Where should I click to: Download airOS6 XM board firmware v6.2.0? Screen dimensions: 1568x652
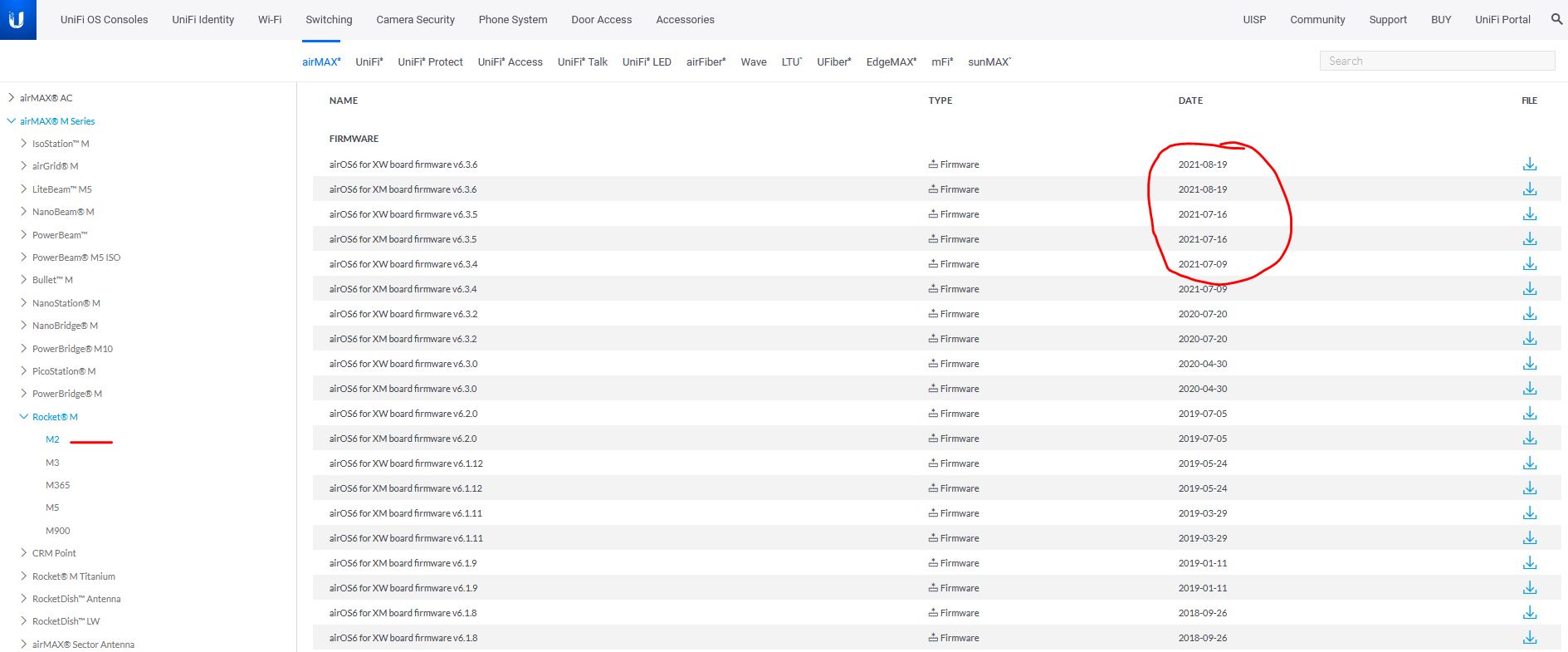click(x=1530, y=439)
